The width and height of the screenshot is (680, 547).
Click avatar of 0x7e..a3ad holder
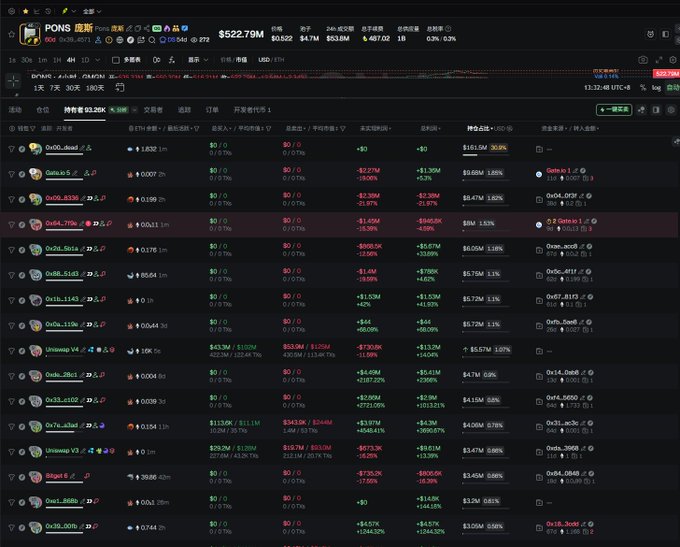coord(35,426)
